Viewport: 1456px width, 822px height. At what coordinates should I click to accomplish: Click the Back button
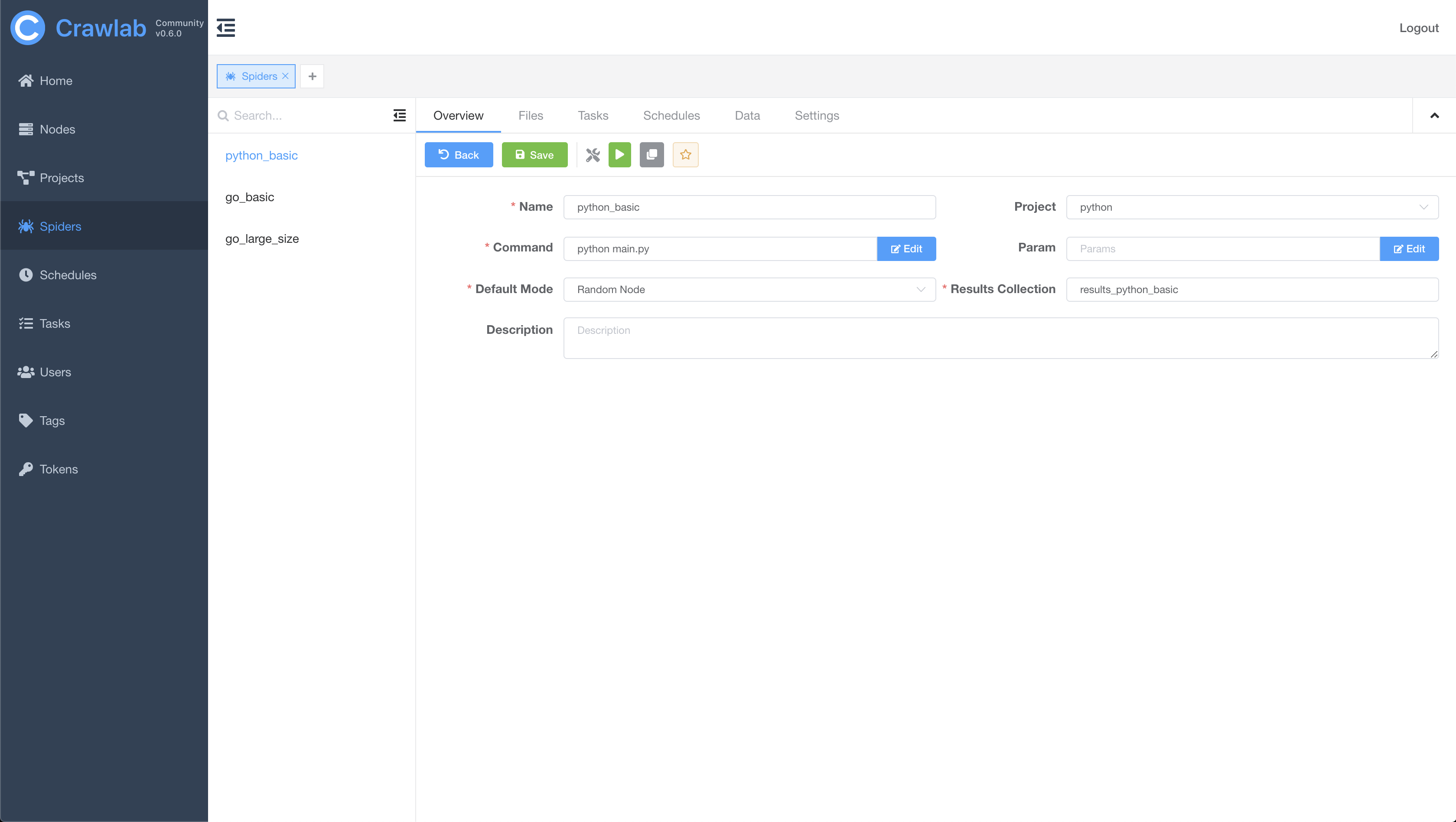(x=459, y=154)
